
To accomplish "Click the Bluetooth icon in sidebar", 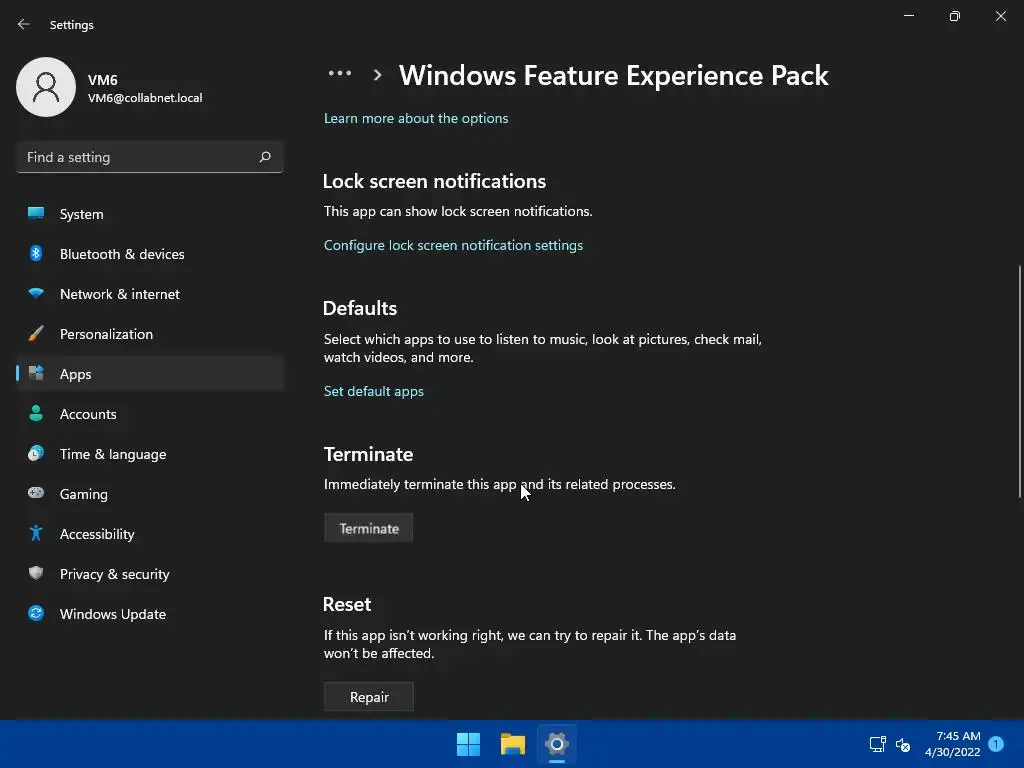I will pos(36,253).
